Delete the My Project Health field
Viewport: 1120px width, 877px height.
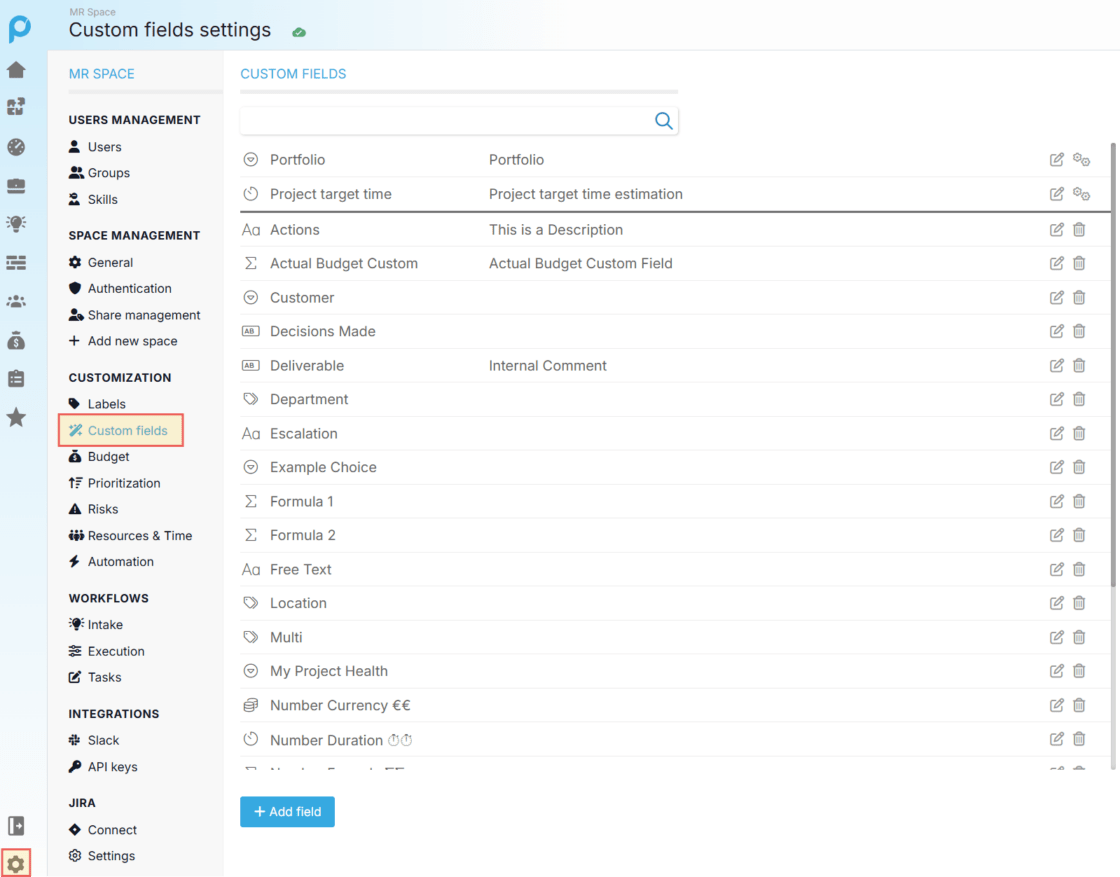(x=1079, y=671)
